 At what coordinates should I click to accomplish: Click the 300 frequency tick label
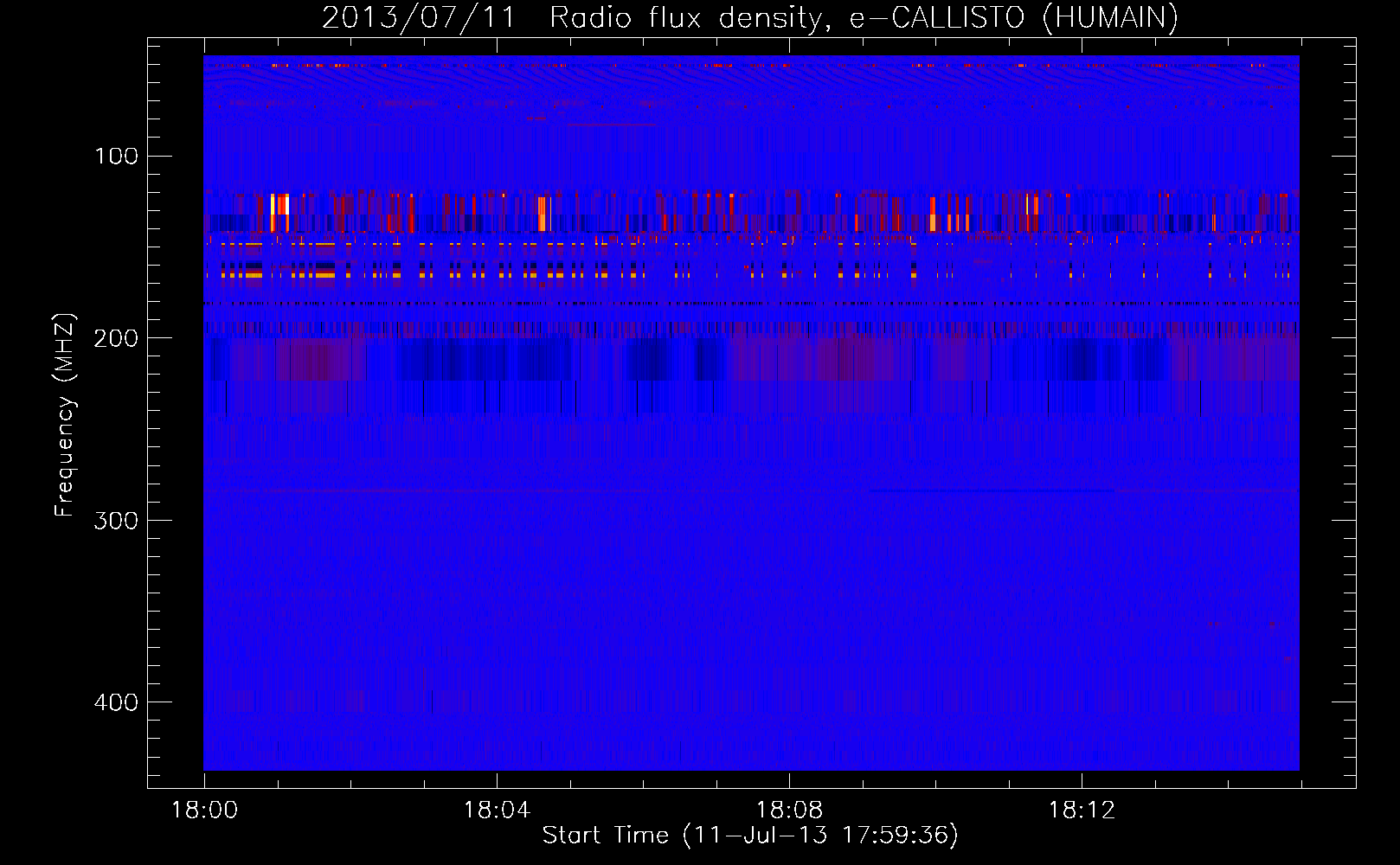[117, 520]
